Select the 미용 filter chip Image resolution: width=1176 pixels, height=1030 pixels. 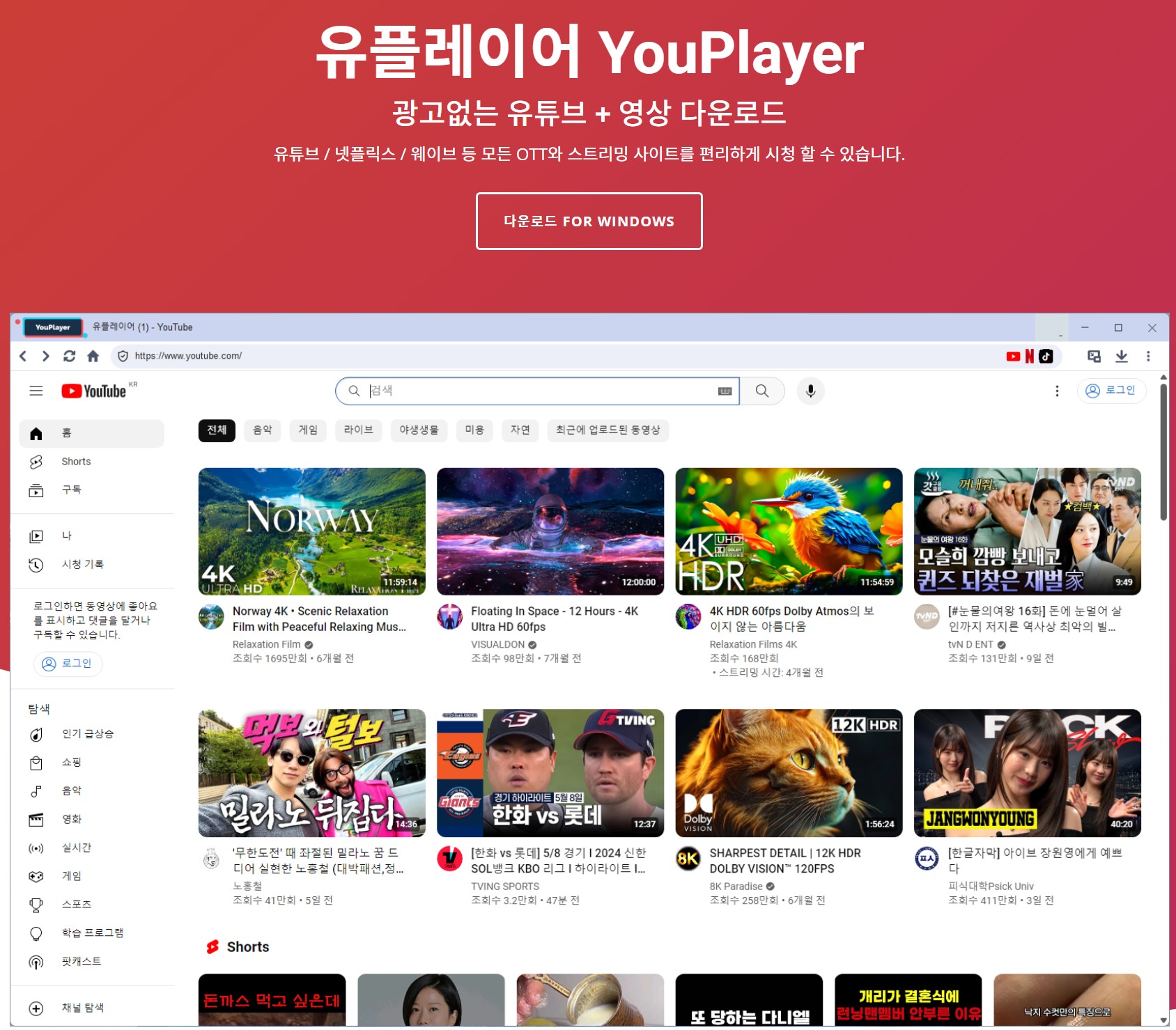click(475, 430)
